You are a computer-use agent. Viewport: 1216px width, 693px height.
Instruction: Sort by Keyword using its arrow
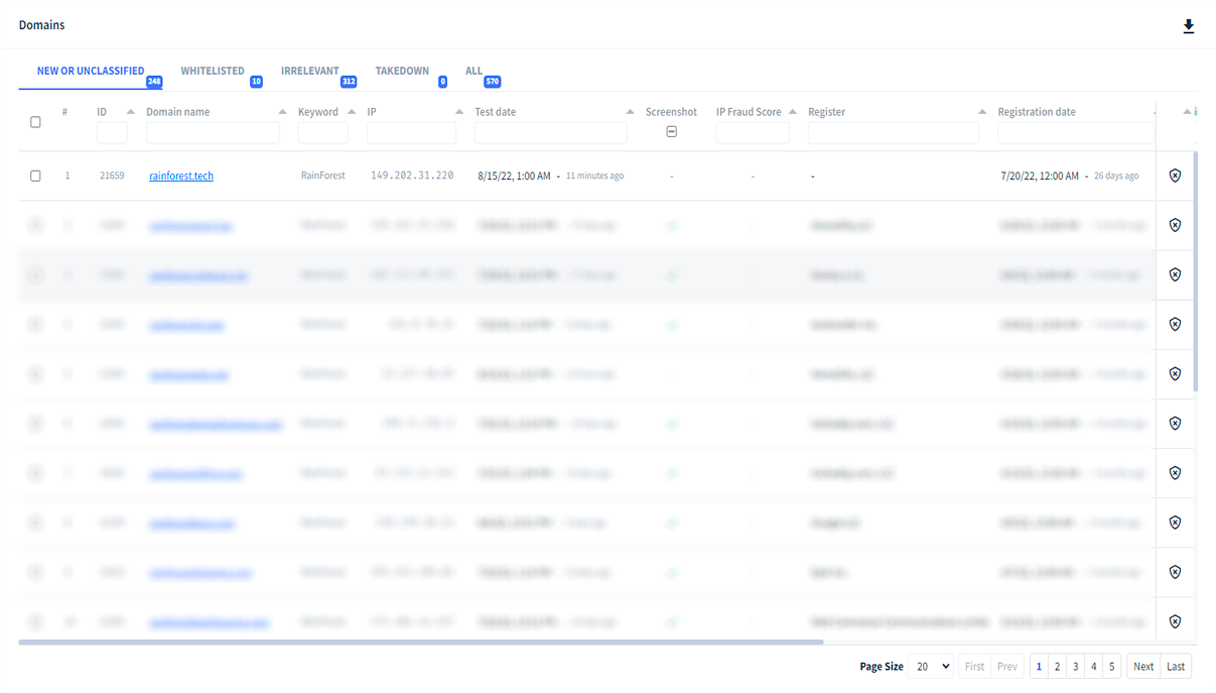[x=351, y=112]
